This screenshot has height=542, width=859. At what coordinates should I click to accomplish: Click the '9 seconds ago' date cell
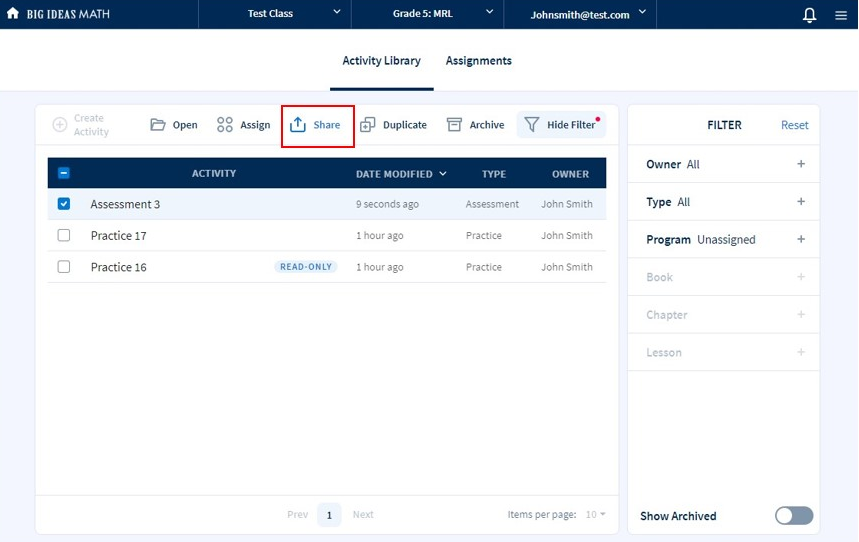(x=387, y=204)
